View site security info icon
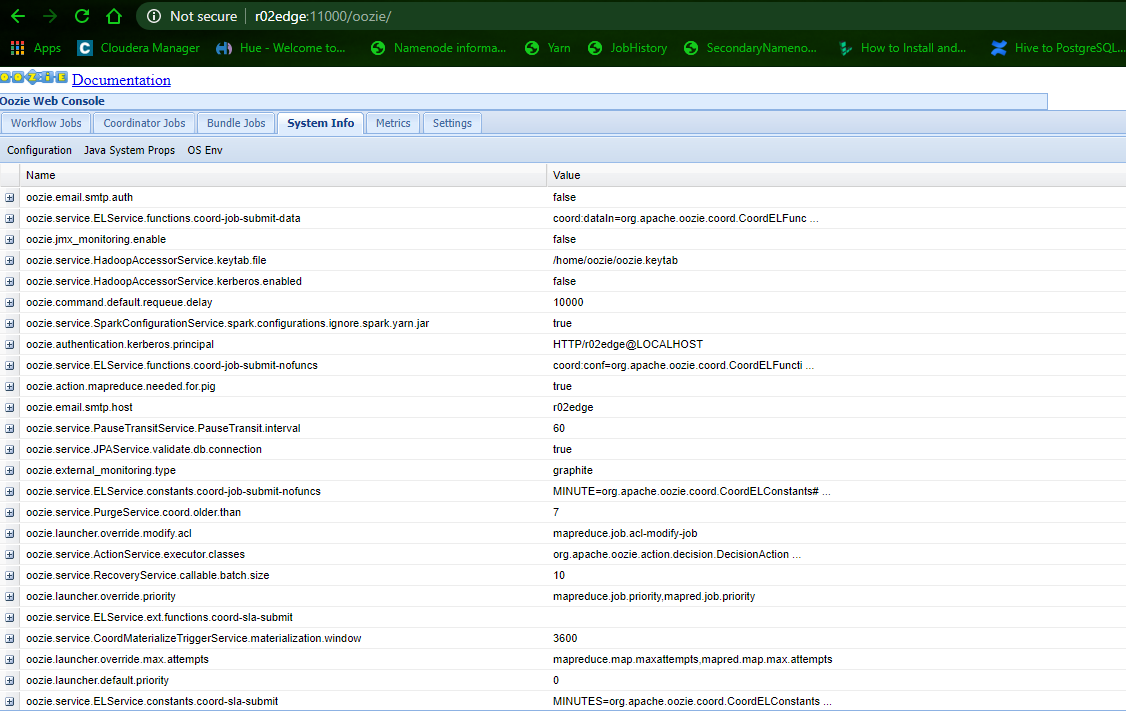 pyautogui.click(x=154, y=16)
